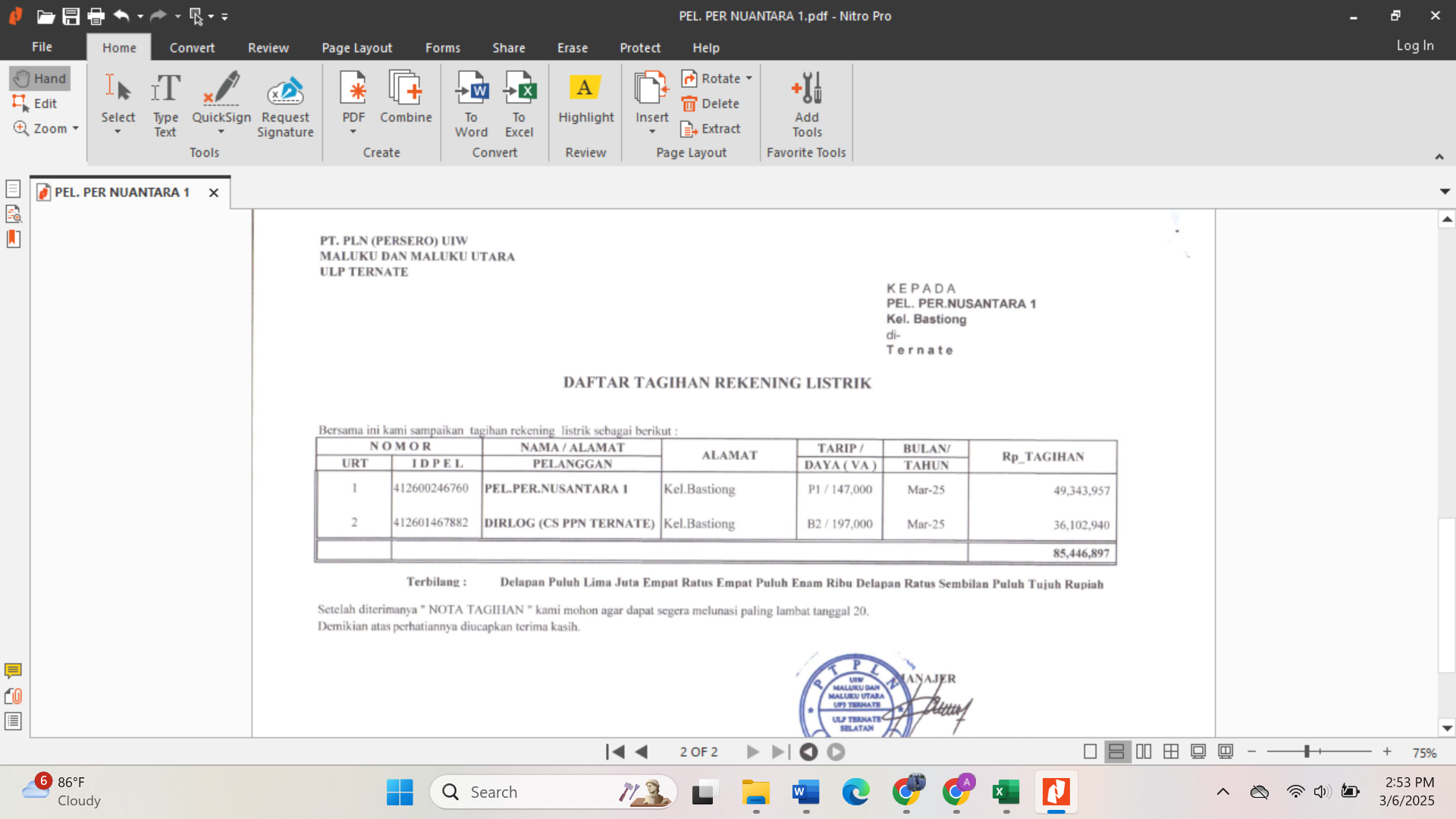Click the zoom out minus button

pos(1252,752)
